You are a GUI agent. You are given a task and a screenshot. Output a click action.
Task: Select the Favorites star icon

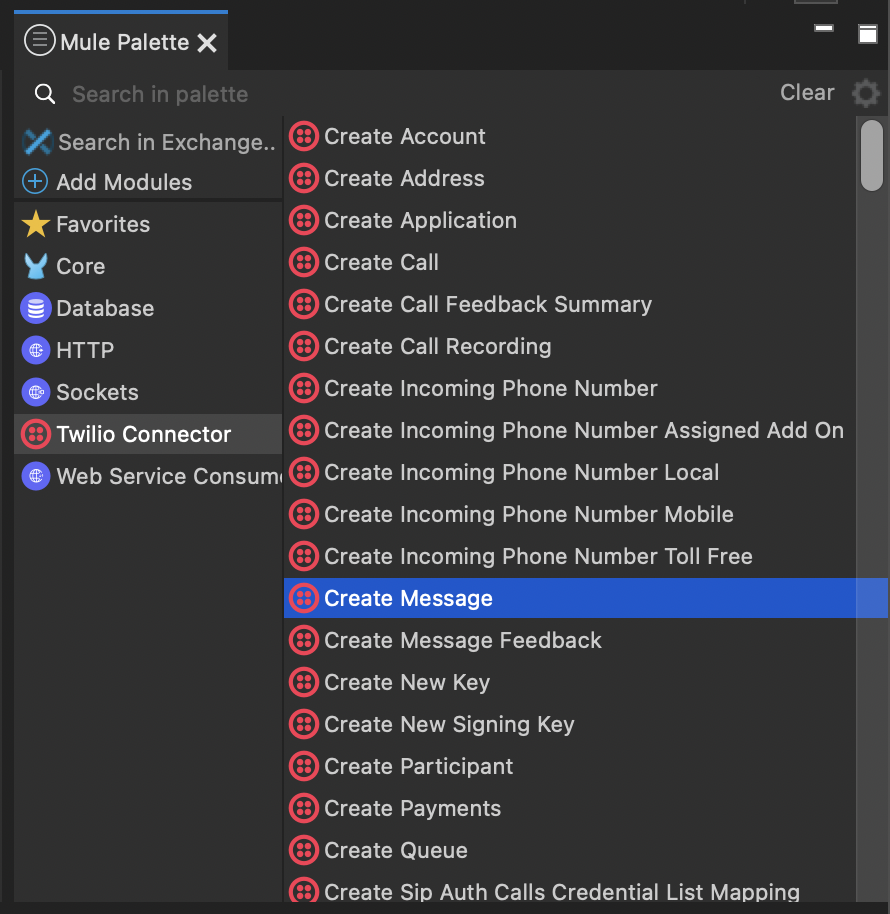point(36,224)
